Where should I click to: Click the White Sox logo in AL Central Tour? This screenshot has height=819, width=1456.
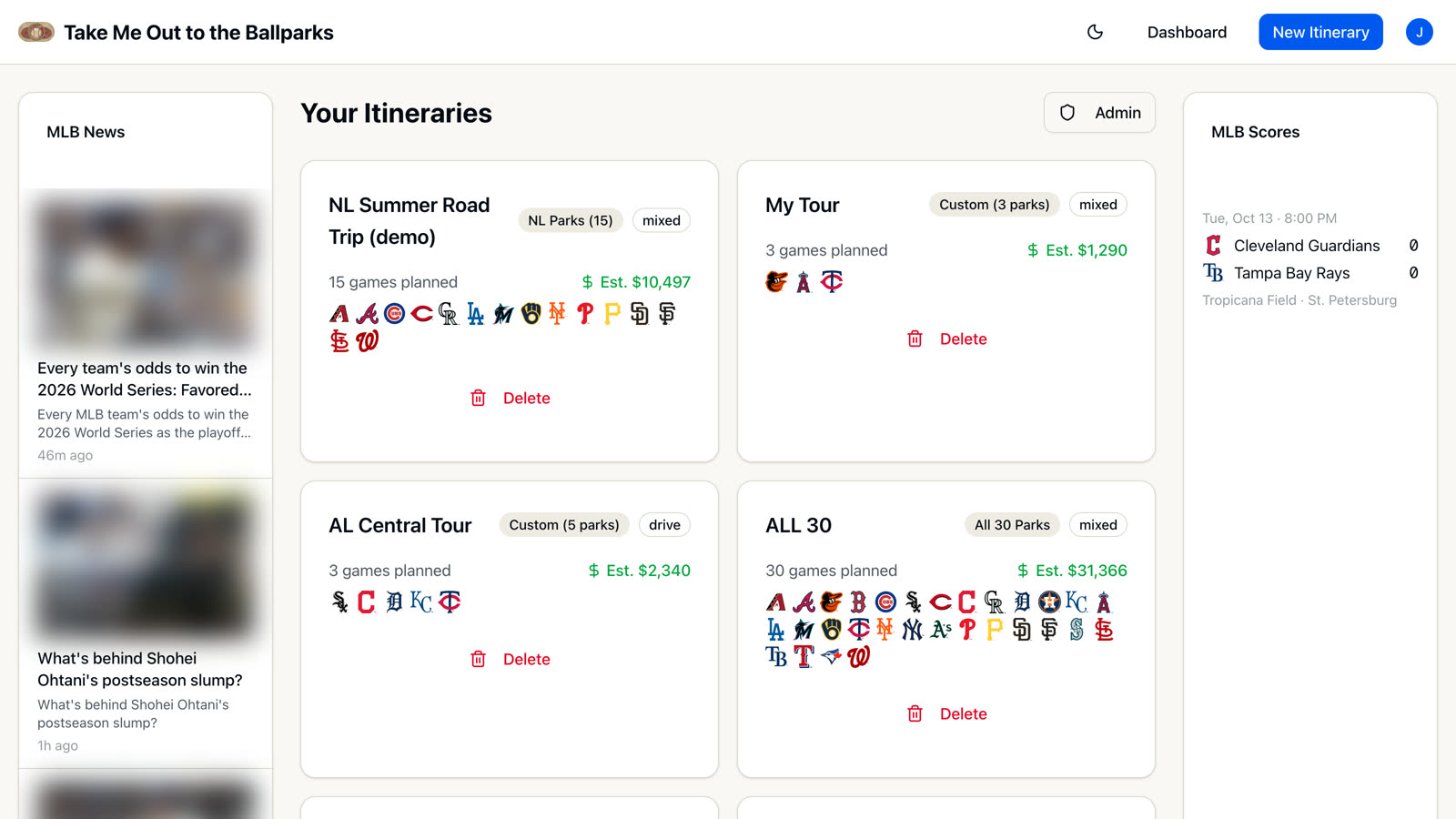tap(339, 602)
